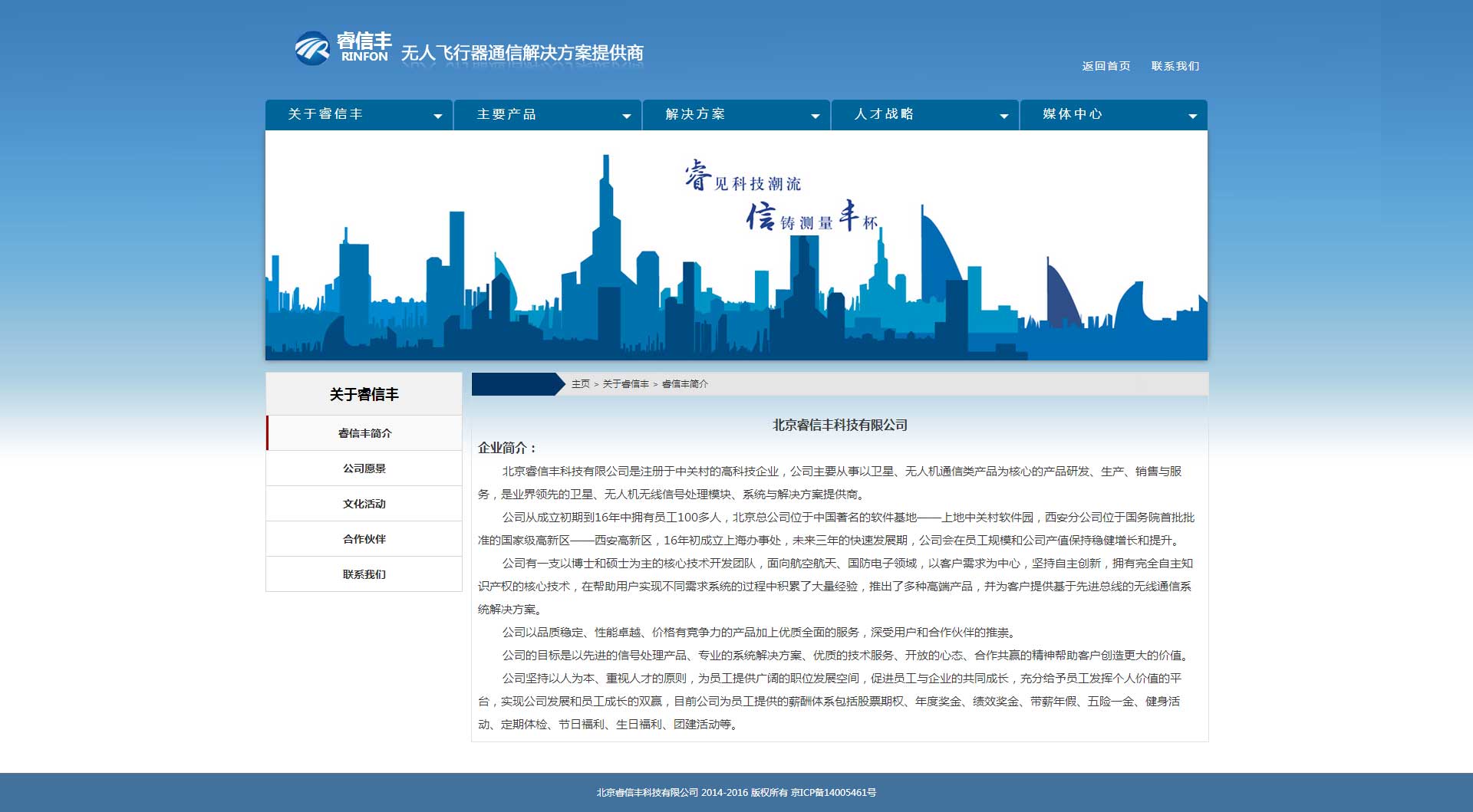Image resolution: width=1473 pixels, height=812 pixels.
Task: Click the slogan 无人飞行器通信解决方案提供商
Action: [522, 53]
